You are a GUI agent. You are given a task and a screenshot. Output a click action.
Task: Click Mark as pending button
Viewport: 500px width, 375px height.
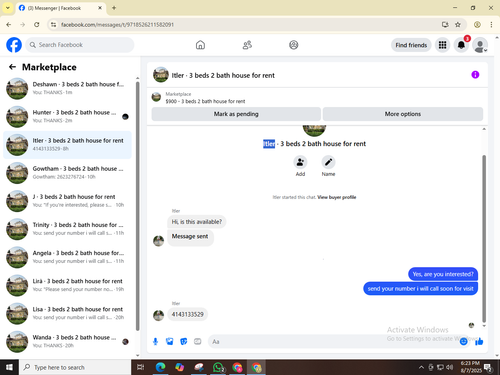236,114
